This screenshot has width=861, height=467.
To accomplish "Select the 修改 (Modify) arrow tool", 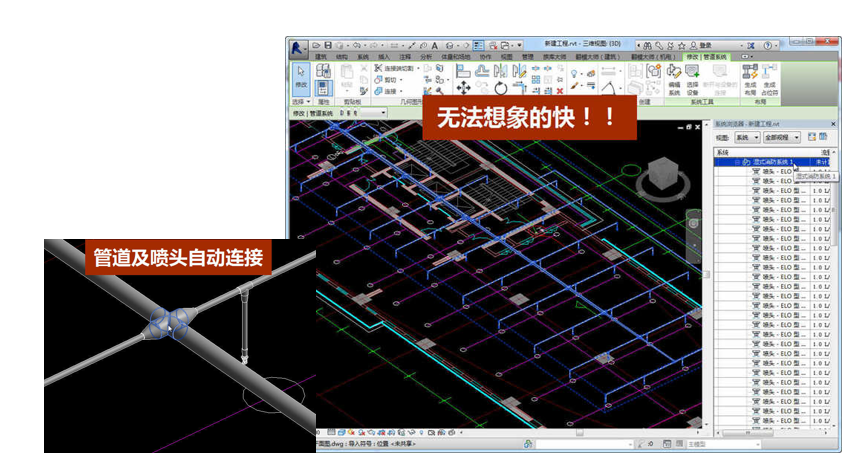I will pos(301,80).
